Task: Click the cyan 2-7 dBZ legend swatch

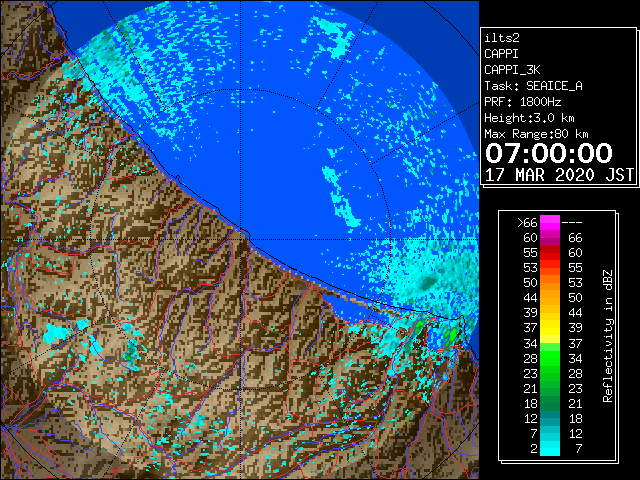Action: [550, 448]
